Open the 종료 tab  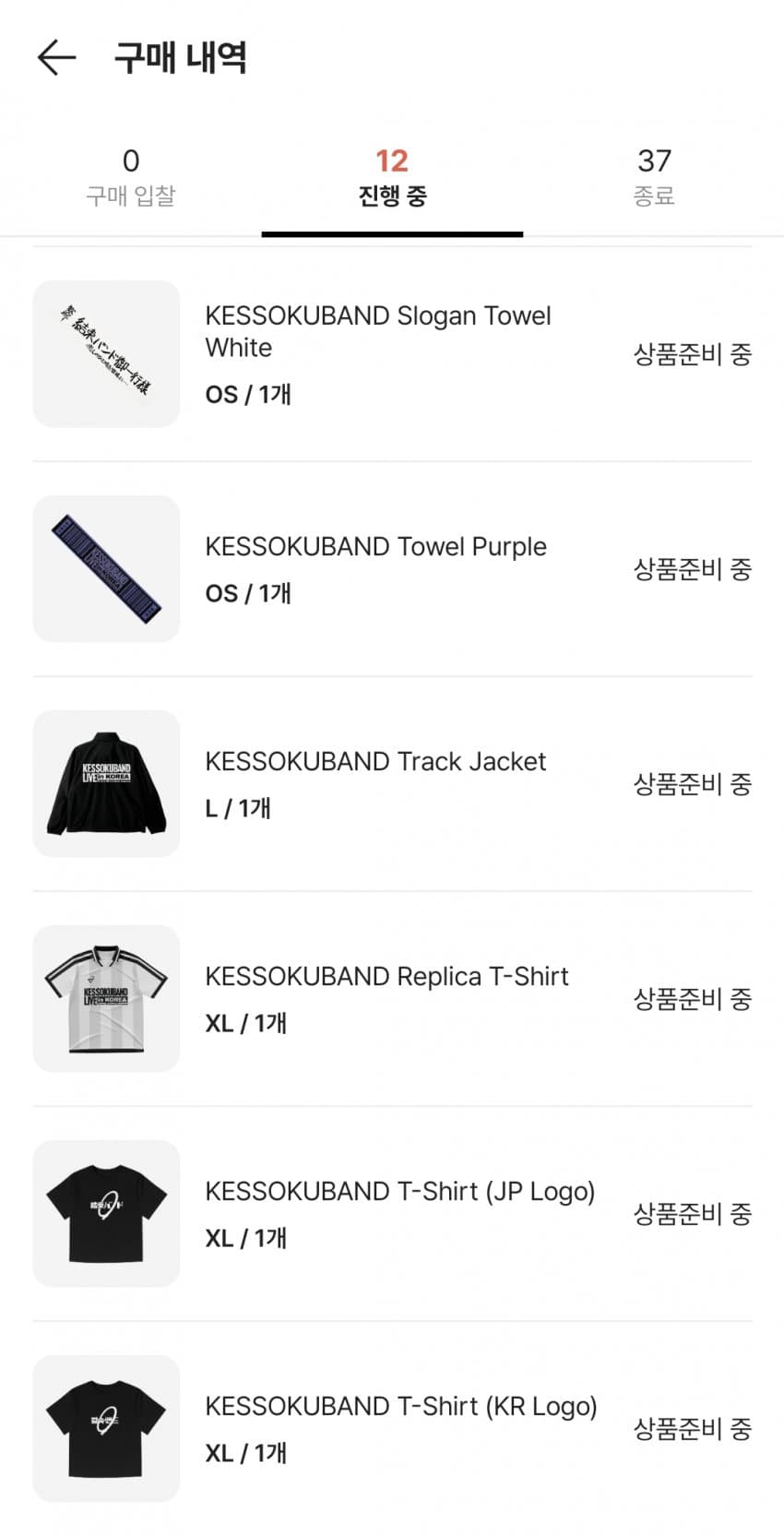654,177
